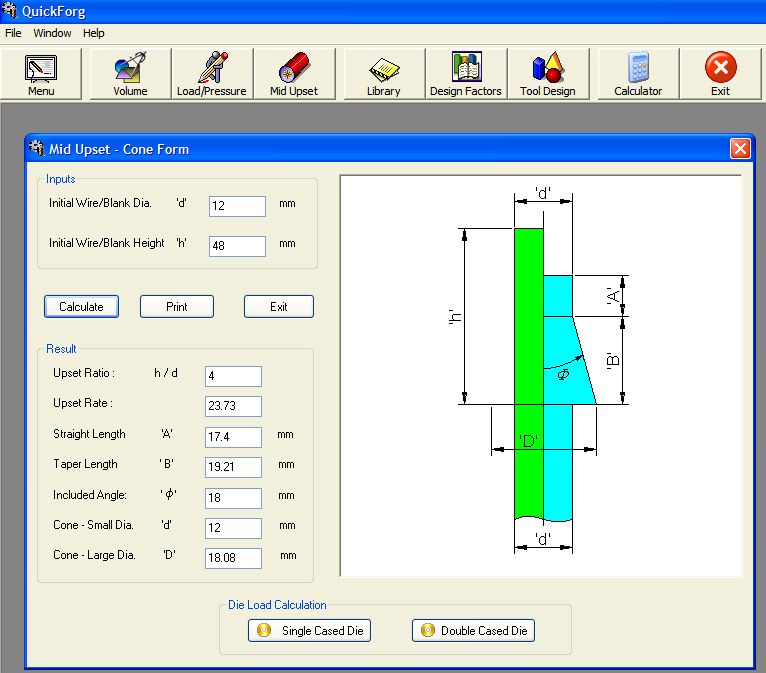The image size is (766, 673).
Task: Open the Window menu
Action: pyautogui.click(x=52, y=33)
